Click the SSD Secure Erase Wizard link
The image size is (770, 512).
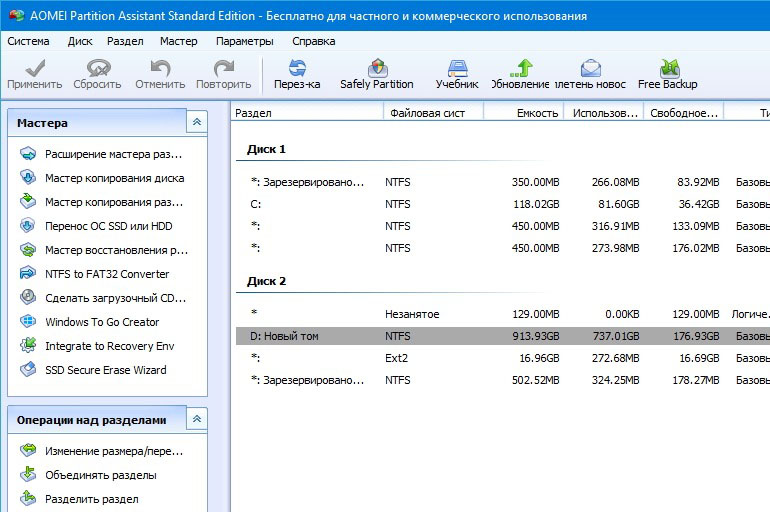[x=106, y=370]
